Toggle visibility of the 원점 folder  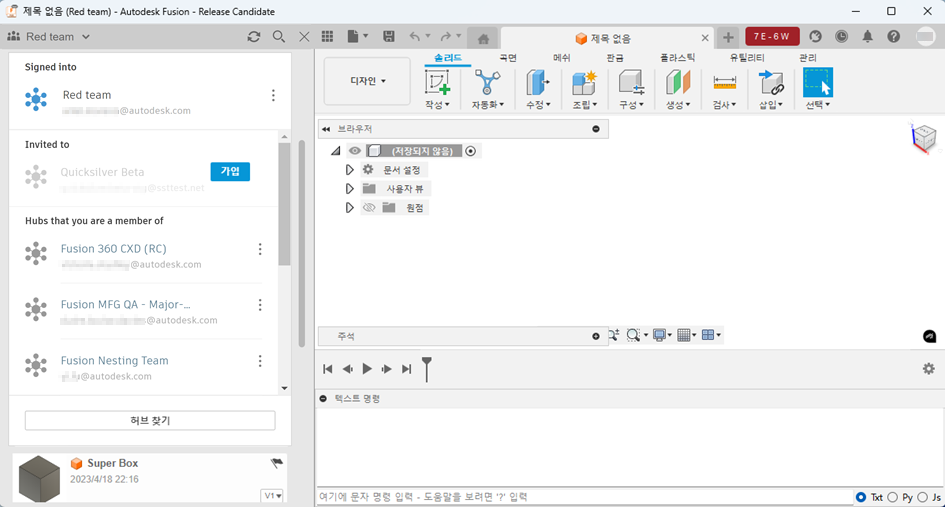pos(369,207)
